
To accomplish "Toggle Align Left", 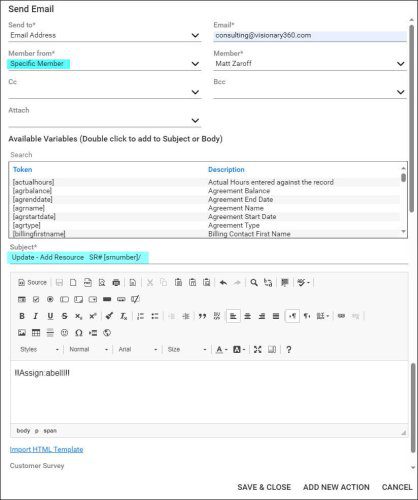I will [x=233, y=316].
